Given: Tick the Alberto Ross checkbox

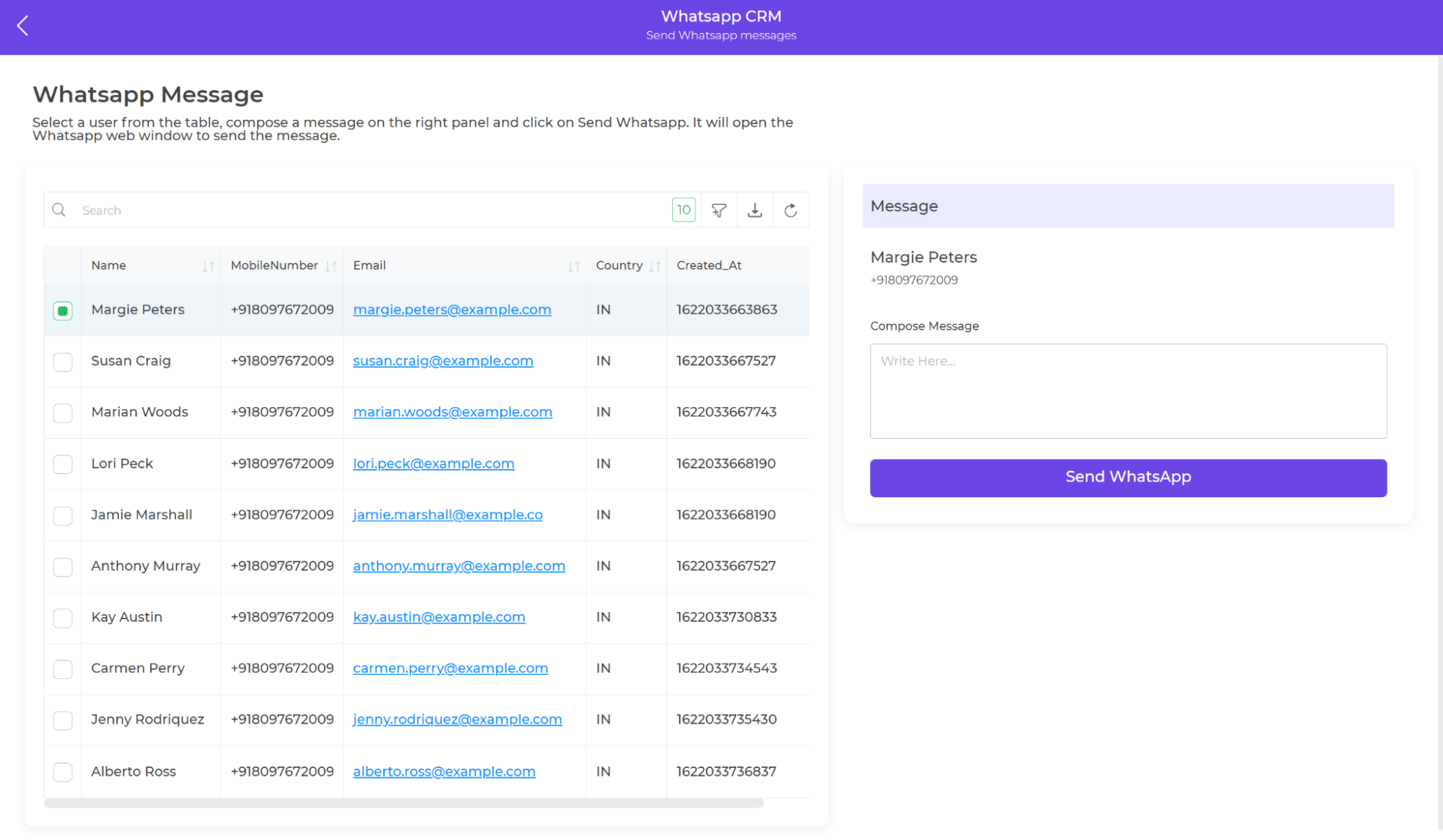Looking at the screenshot, I should point(63,771).
